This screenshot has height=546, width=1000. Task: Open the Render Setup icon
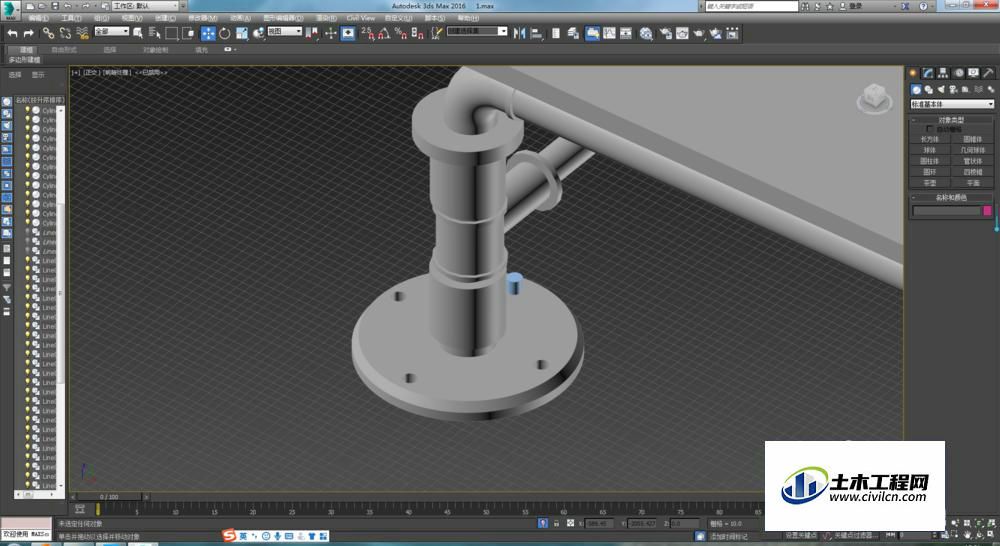point(665,33)
